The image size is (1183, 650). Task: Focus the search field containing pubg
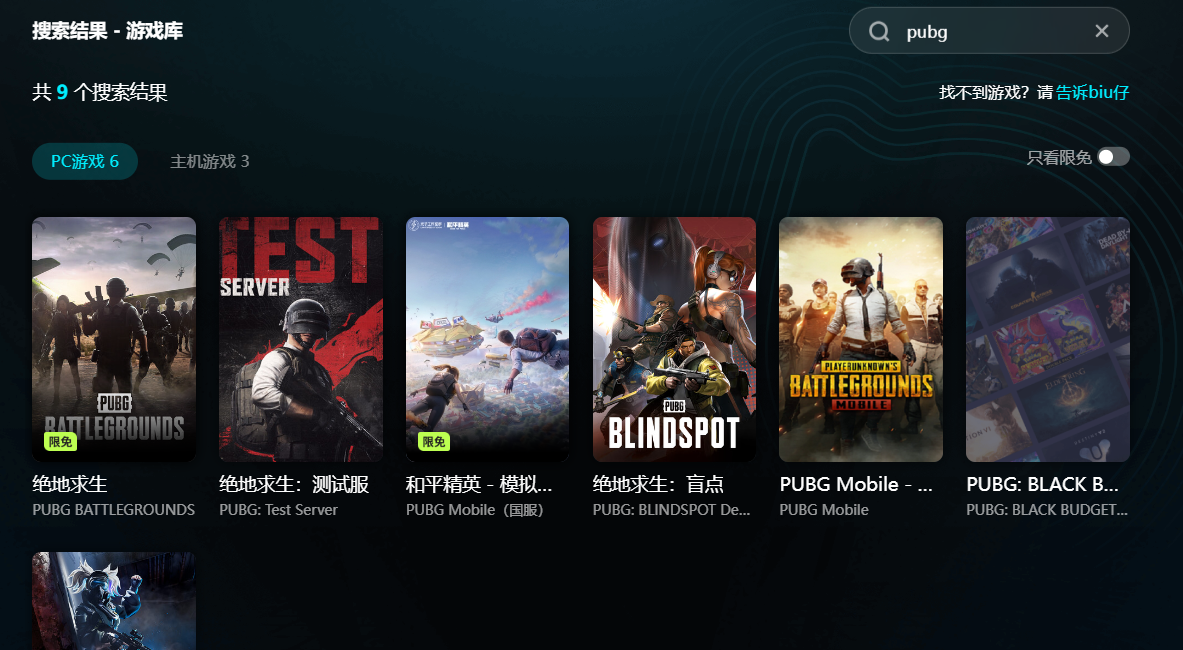(989, 31)
